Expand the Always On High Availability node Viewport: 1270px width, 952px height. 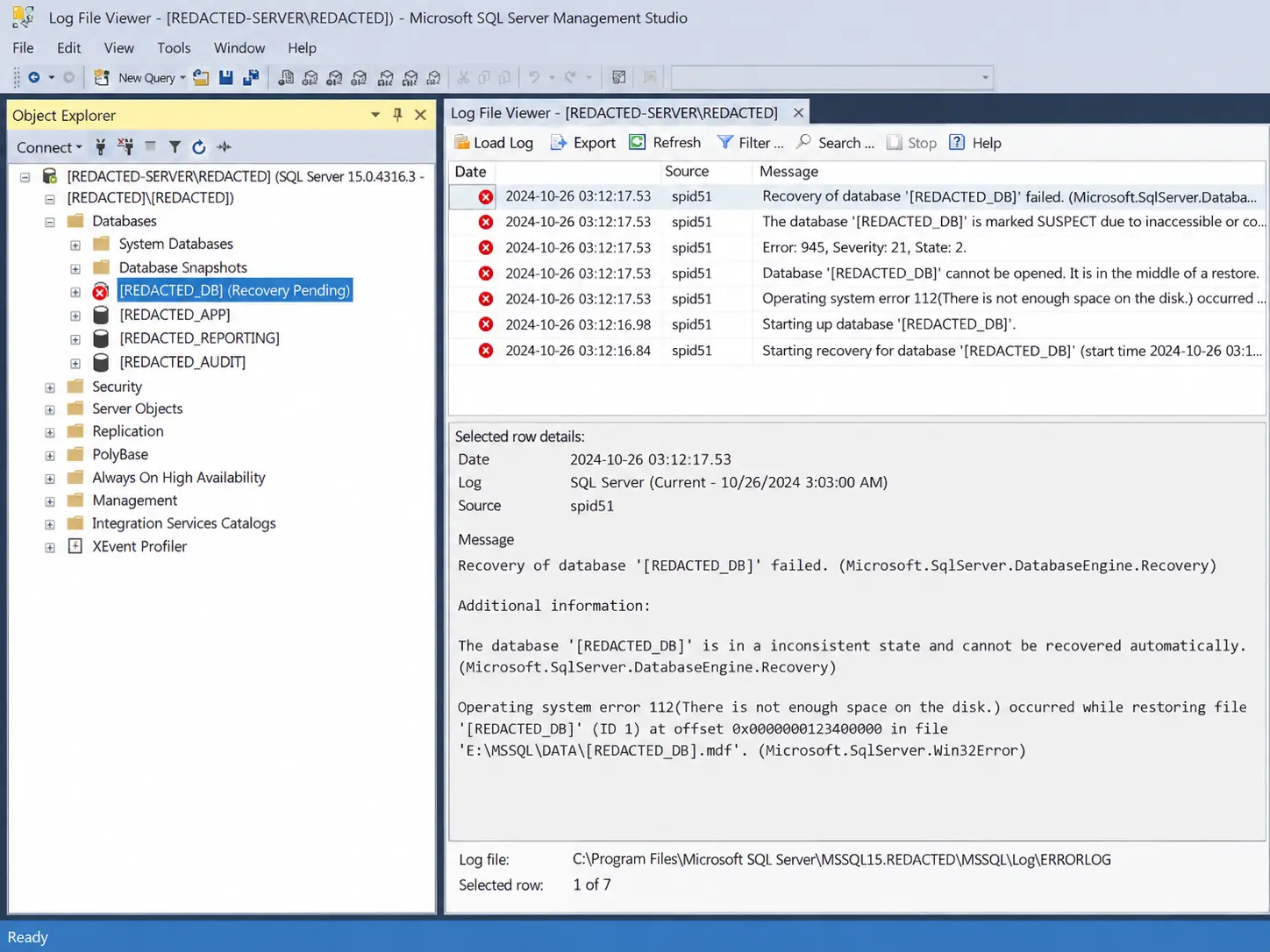pos(50,479)
